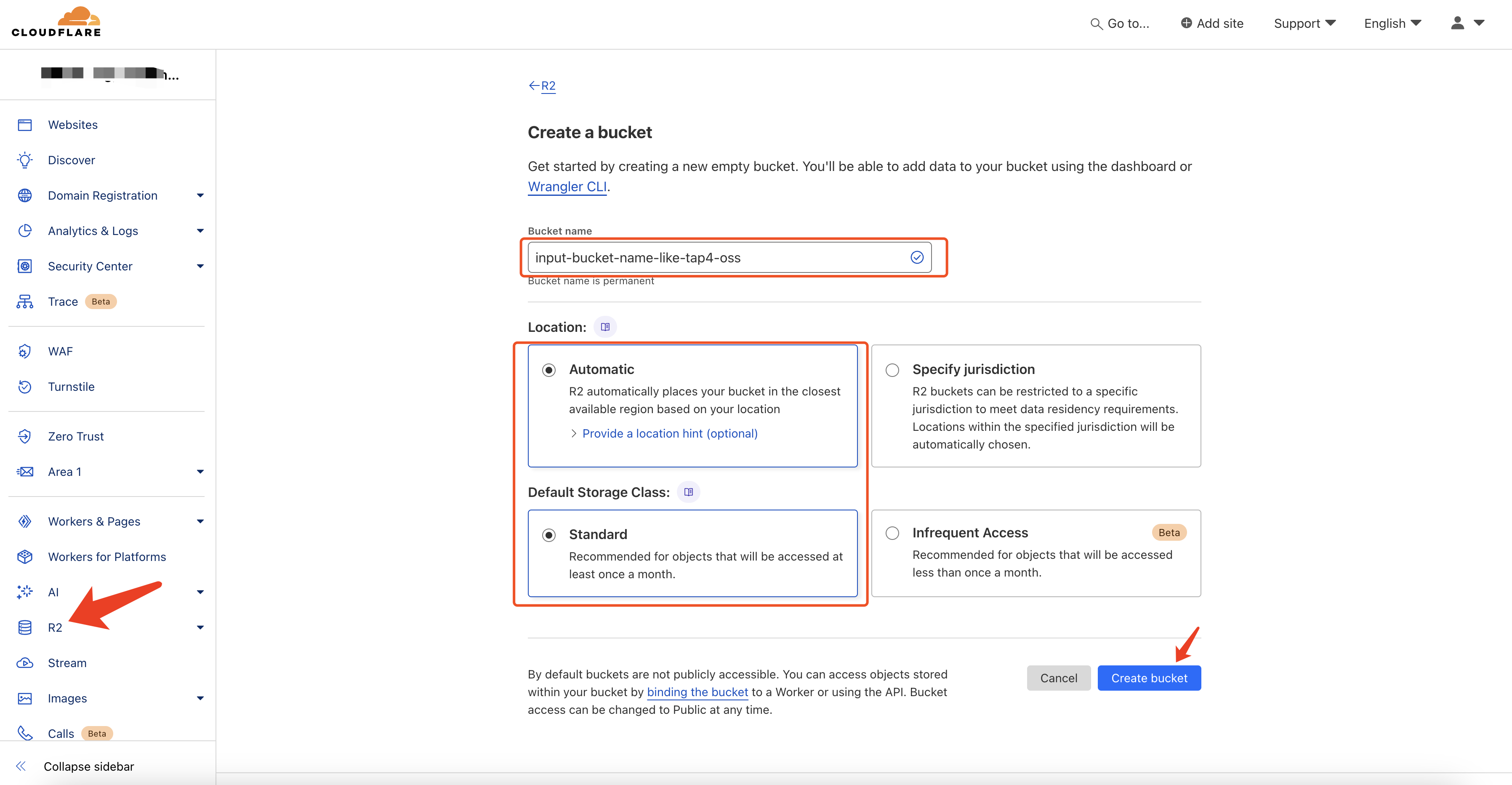Click the Turnstile sidebar icon
Image resolution: width=1512 pixels, height=785 pixels.
(25, 387)
